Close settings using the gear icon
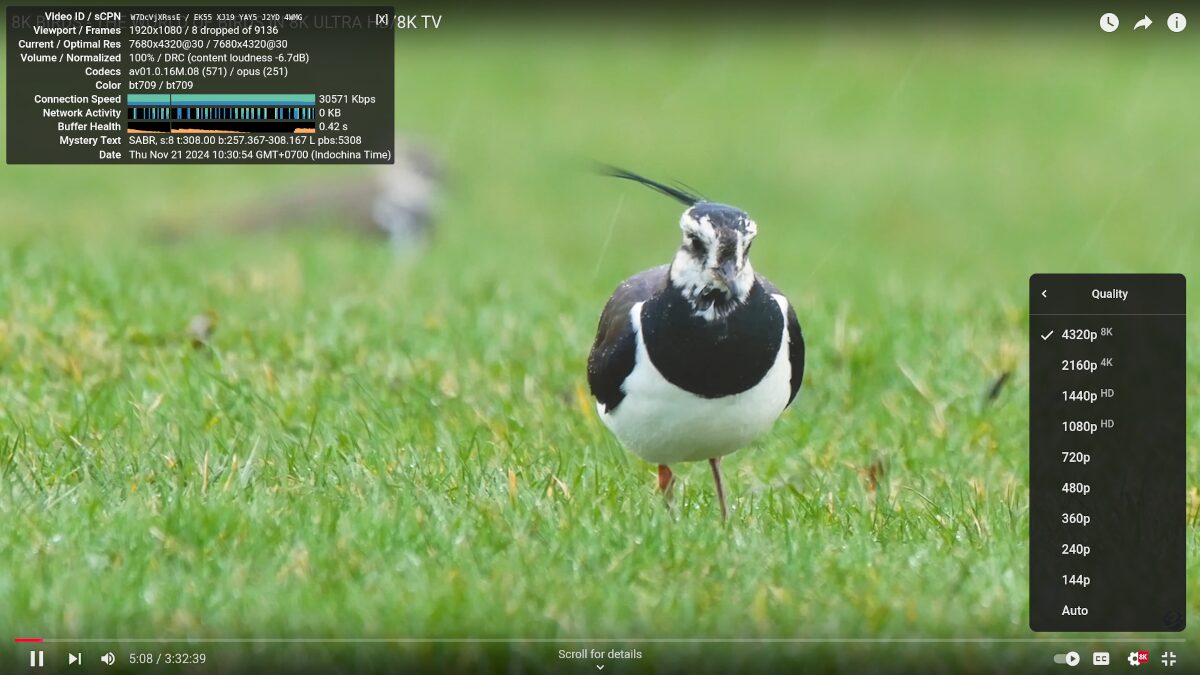The image size is (1200, 675). pyautogui.click(x=1137, y=658)
